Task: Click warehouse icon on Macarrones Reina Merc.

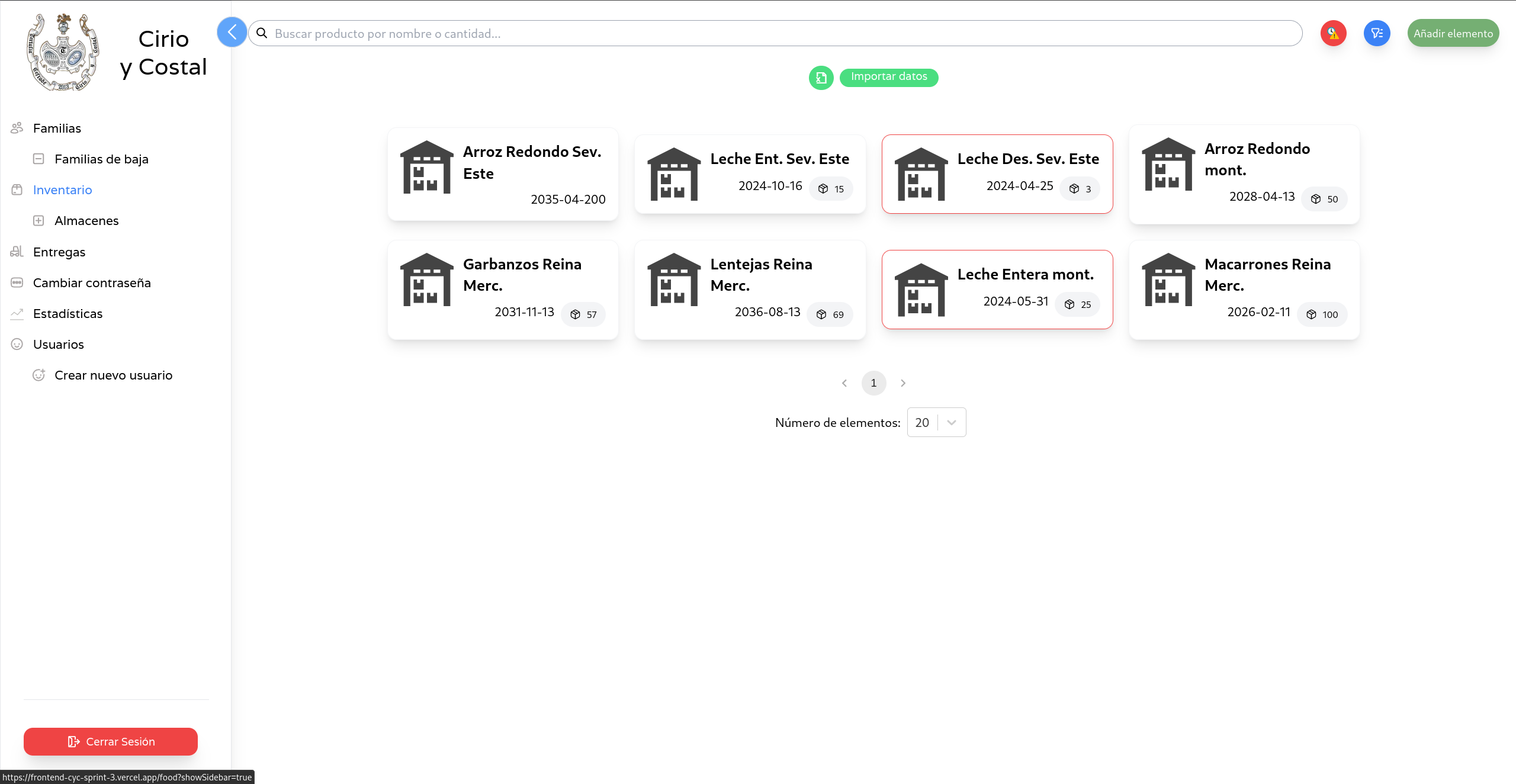Action: 1168,279
